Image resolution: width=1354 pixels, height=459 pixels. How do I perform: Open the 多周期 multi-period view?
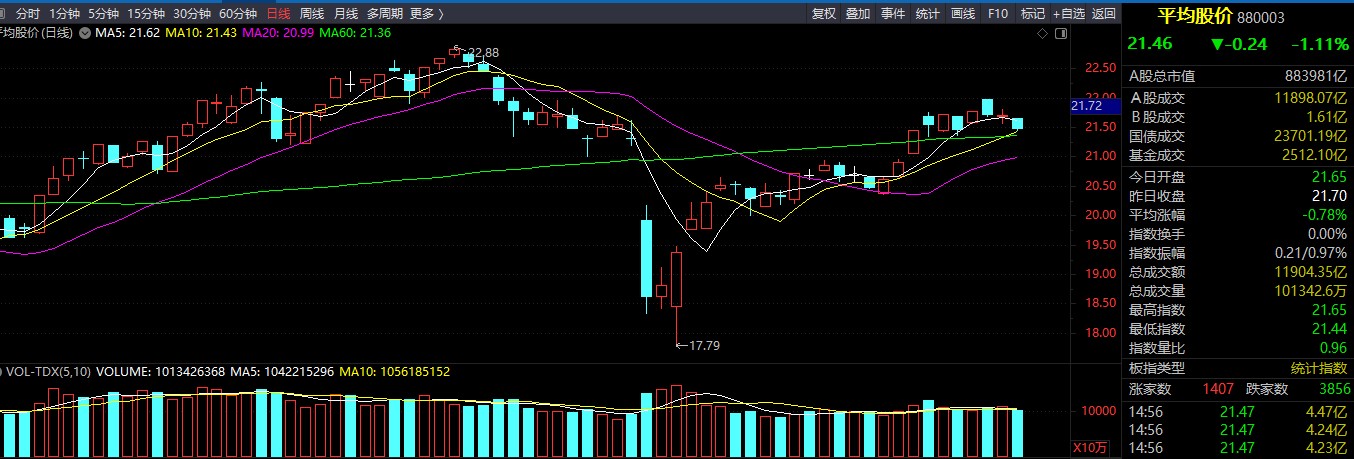coord(385,14)
